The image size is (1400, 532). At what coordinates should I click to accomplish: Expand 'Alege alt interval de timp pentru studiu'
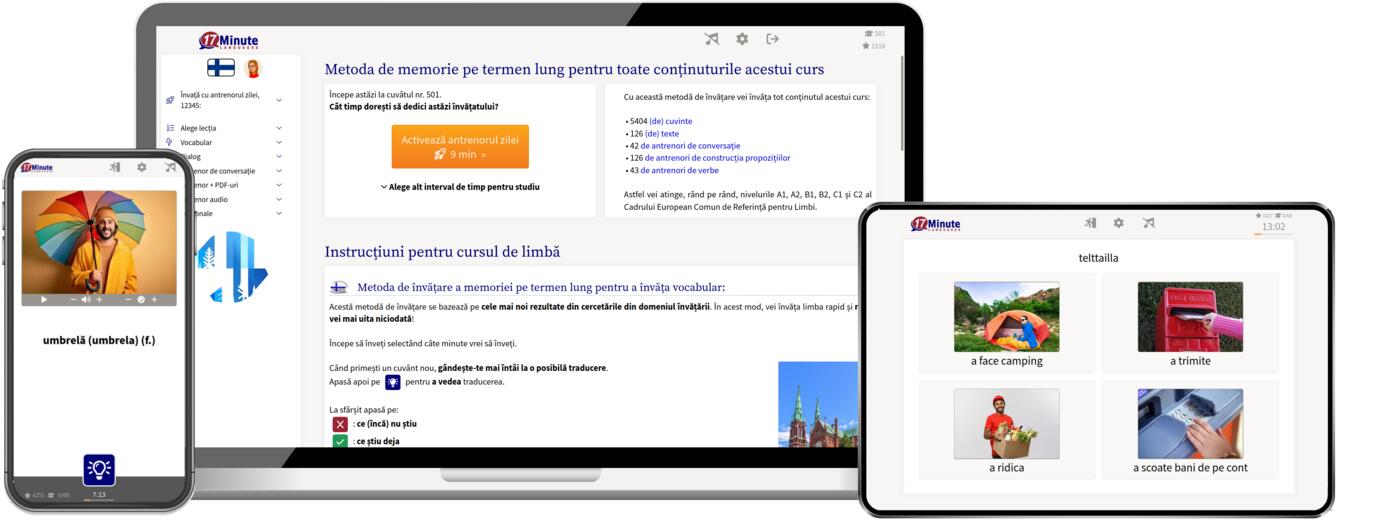[x=460, y=186]
